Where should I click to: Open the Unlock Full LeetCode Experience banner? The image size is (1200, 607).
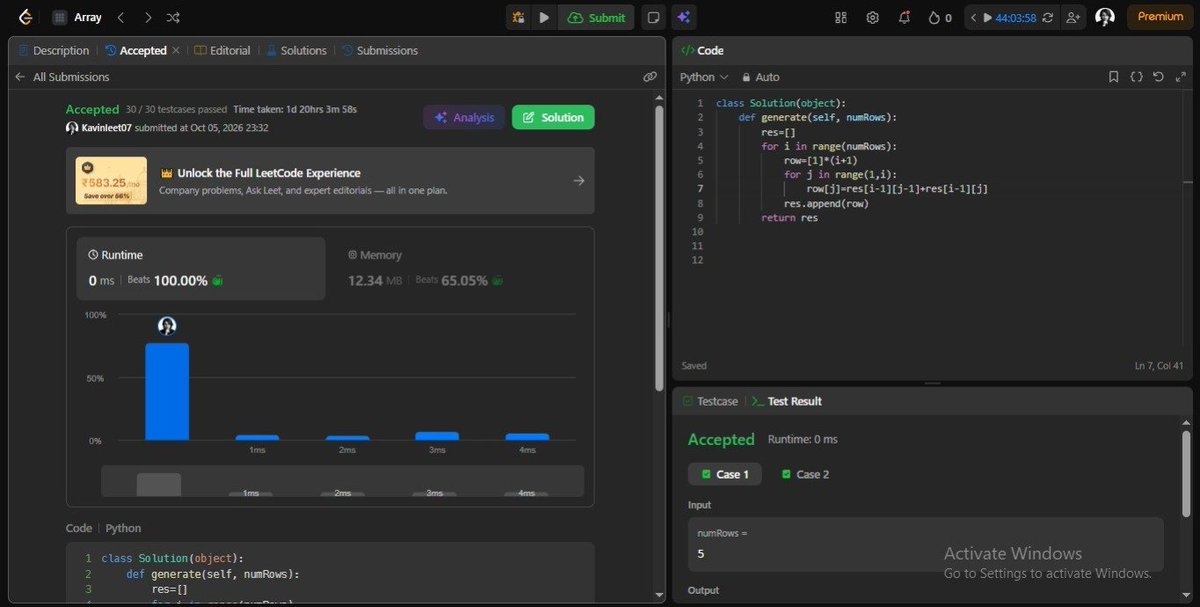tap(330, 181)
